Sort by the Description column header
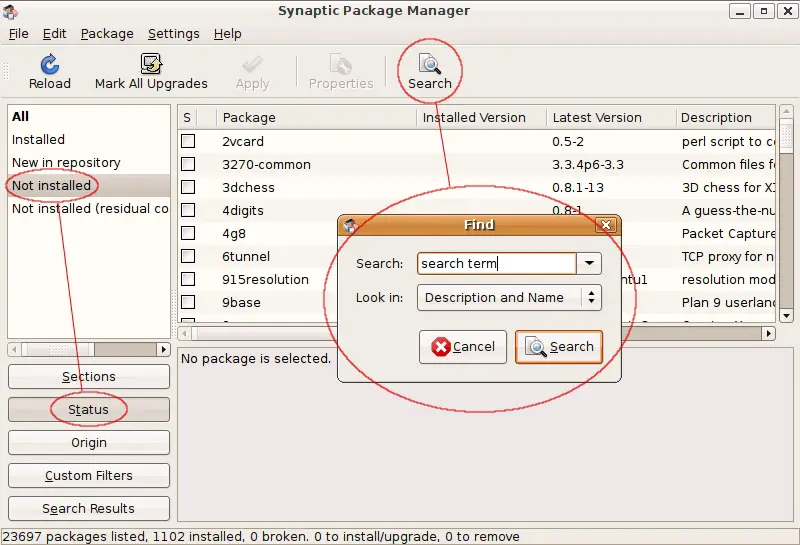Viewport: 800px width, 545px height. coord(726,117)
